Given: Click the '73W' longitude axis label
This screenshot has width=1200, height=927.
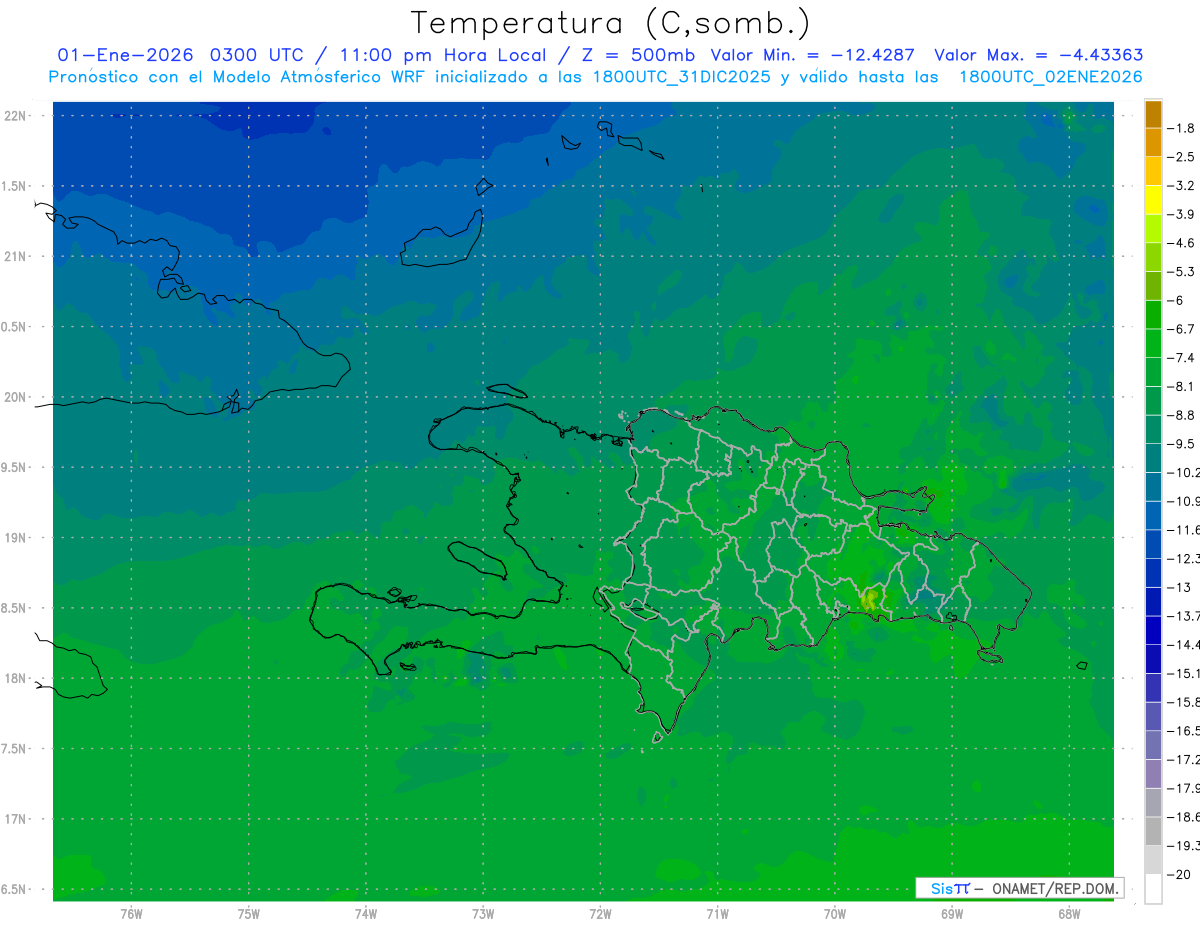Looking at the screenshot, I should pos(483,914).
